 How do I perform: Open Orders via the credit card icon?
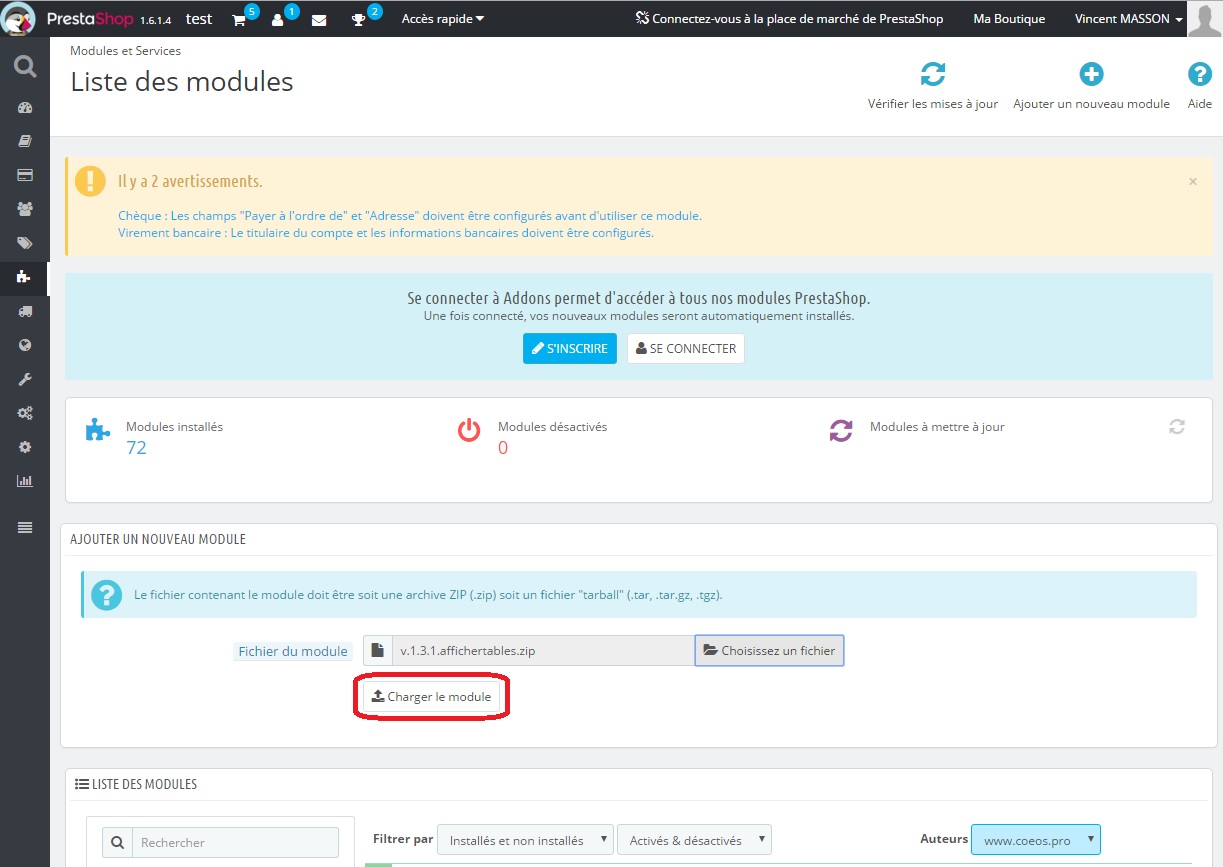(x=25, y=175)
